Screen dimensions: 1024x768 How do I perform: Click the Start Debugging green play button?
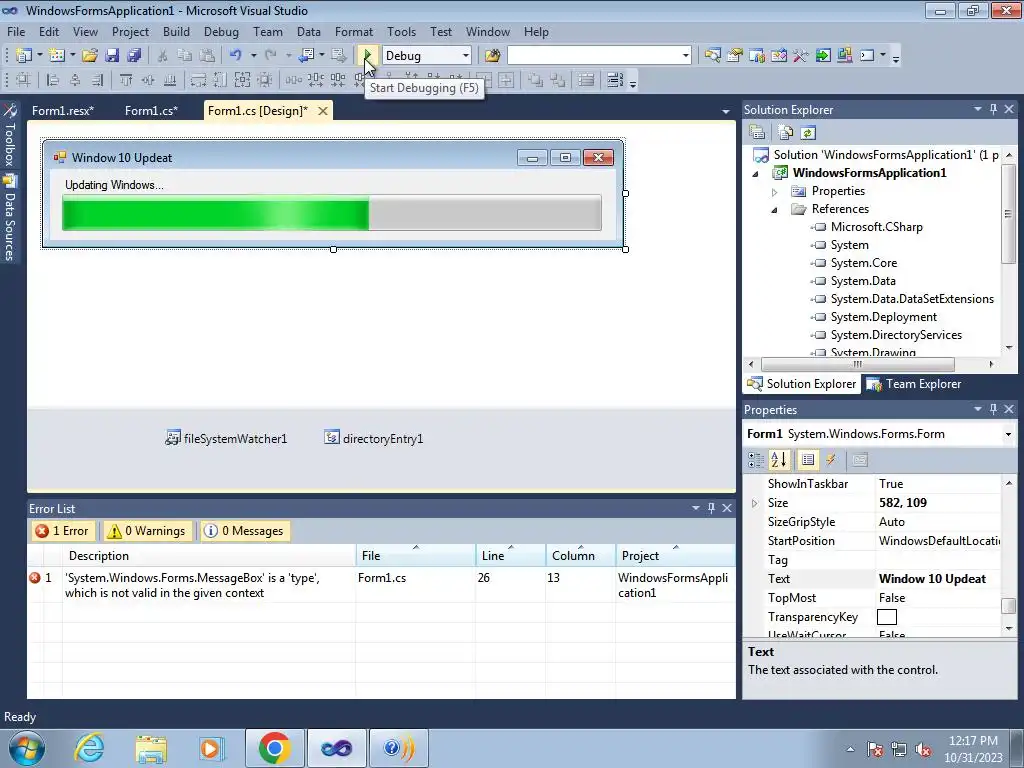[368, 56]
